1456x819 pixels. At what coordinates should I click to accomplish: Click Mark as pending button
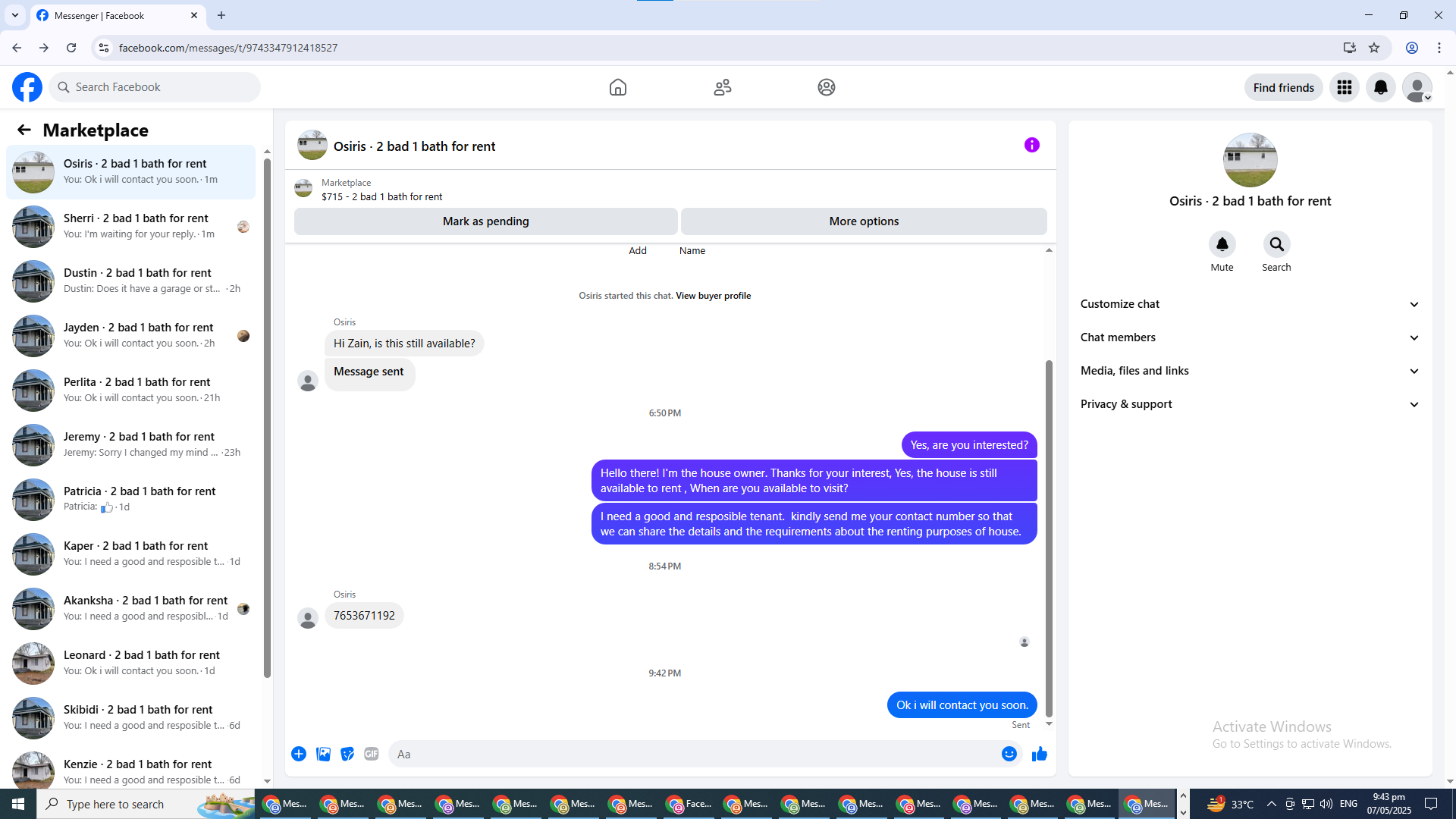tap(485, 221)
